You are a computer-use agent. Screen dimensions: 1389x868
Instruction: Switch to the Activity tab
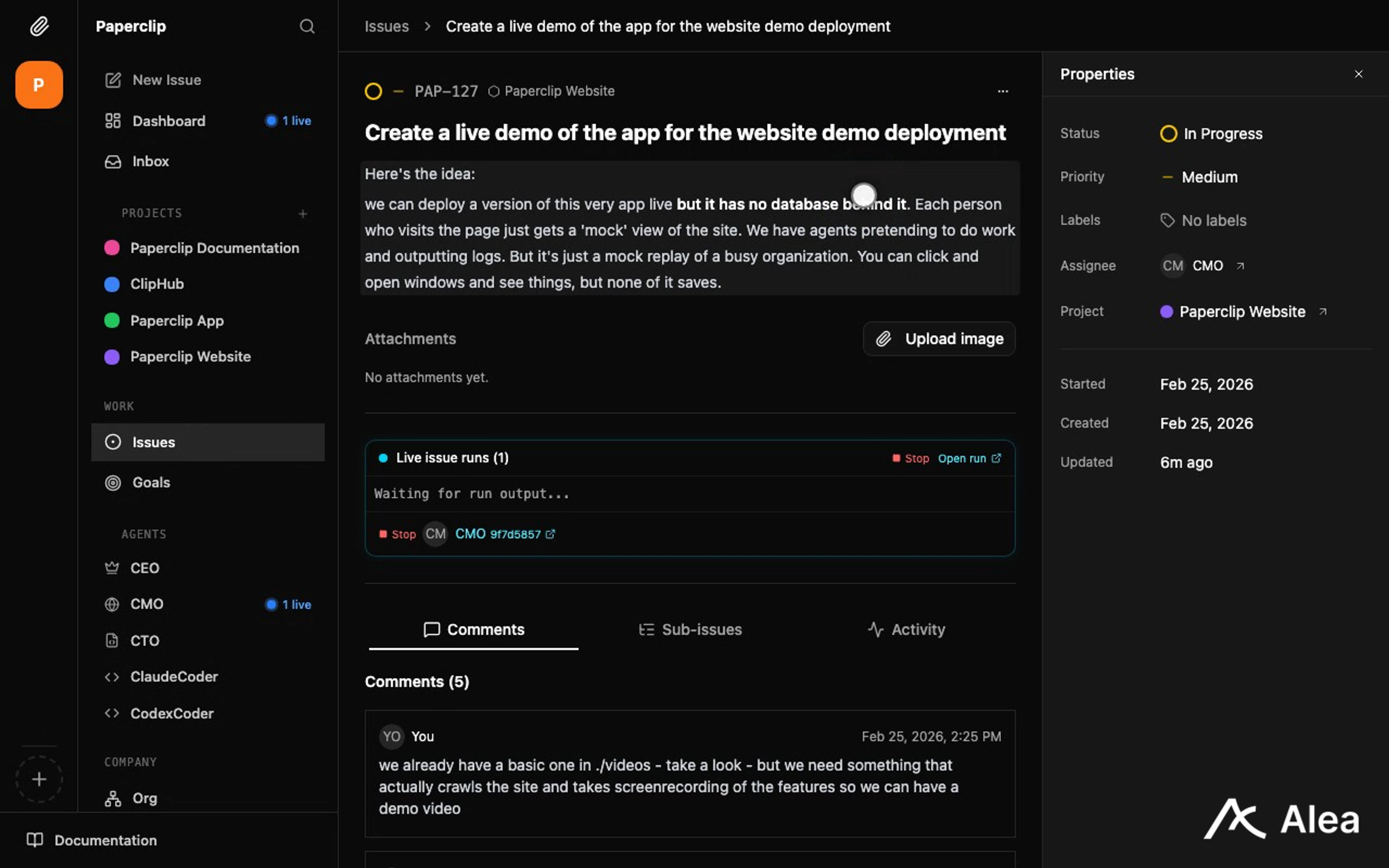(906, 629)
